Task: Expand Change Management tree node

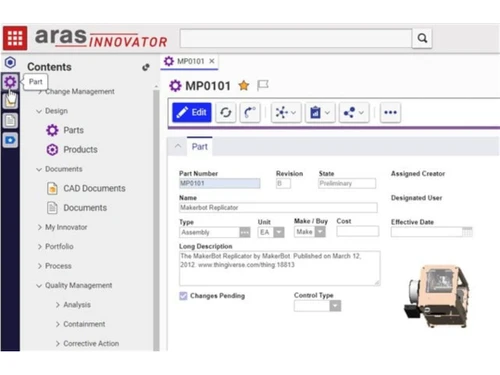Action: click(x=39, y=92)
